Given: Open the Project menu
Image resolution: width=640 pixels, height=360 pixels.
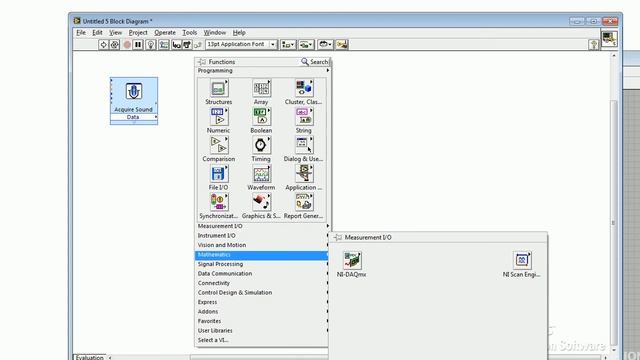Looking at the screenshot, I should tap(138, 32).
